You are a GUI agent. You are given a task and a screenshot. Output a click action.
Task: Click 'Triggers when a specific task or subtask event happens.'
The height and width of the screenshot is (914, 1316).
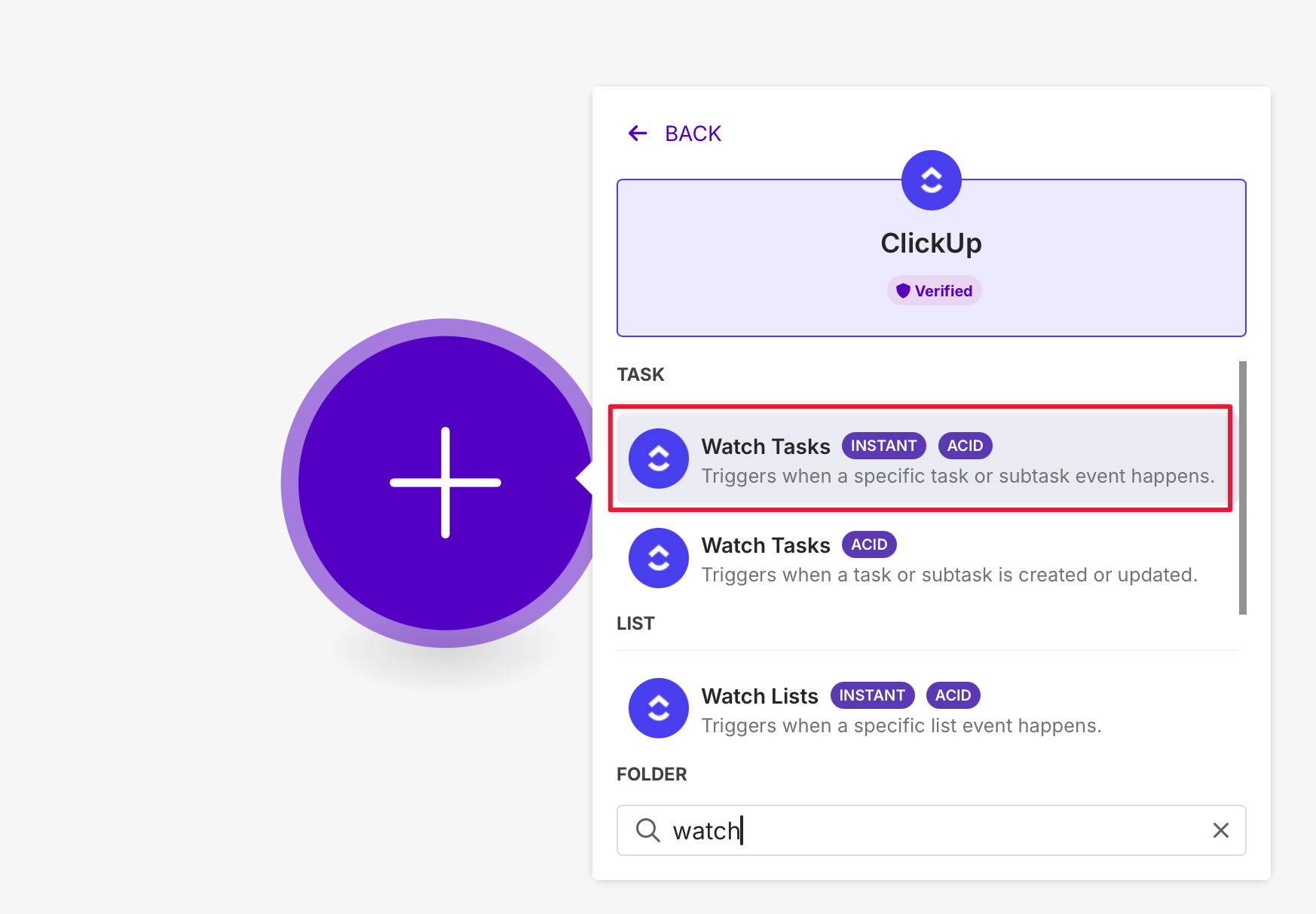(x=958, y=476)
